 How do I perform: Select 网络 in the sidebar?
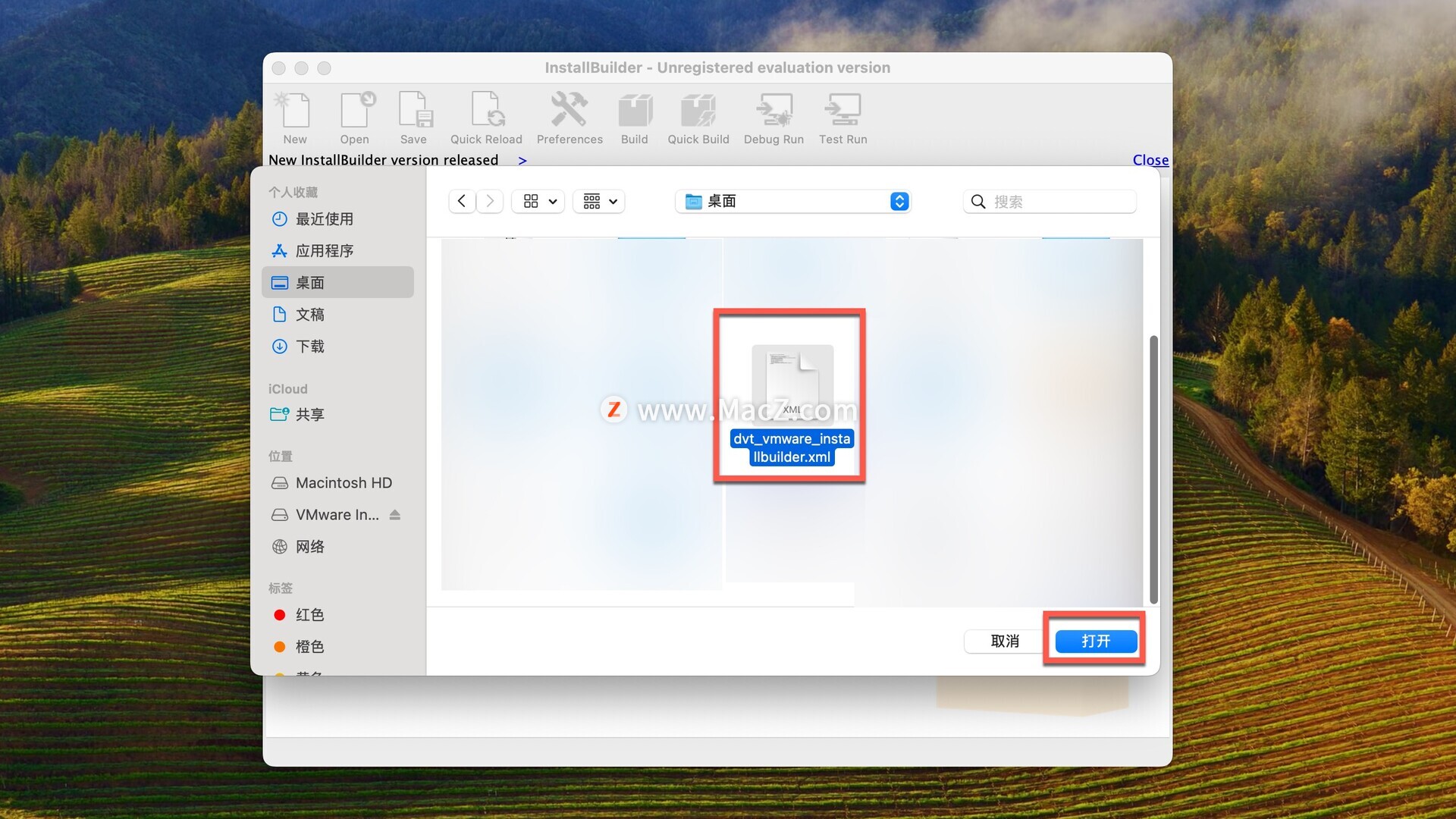pos(337,547)
